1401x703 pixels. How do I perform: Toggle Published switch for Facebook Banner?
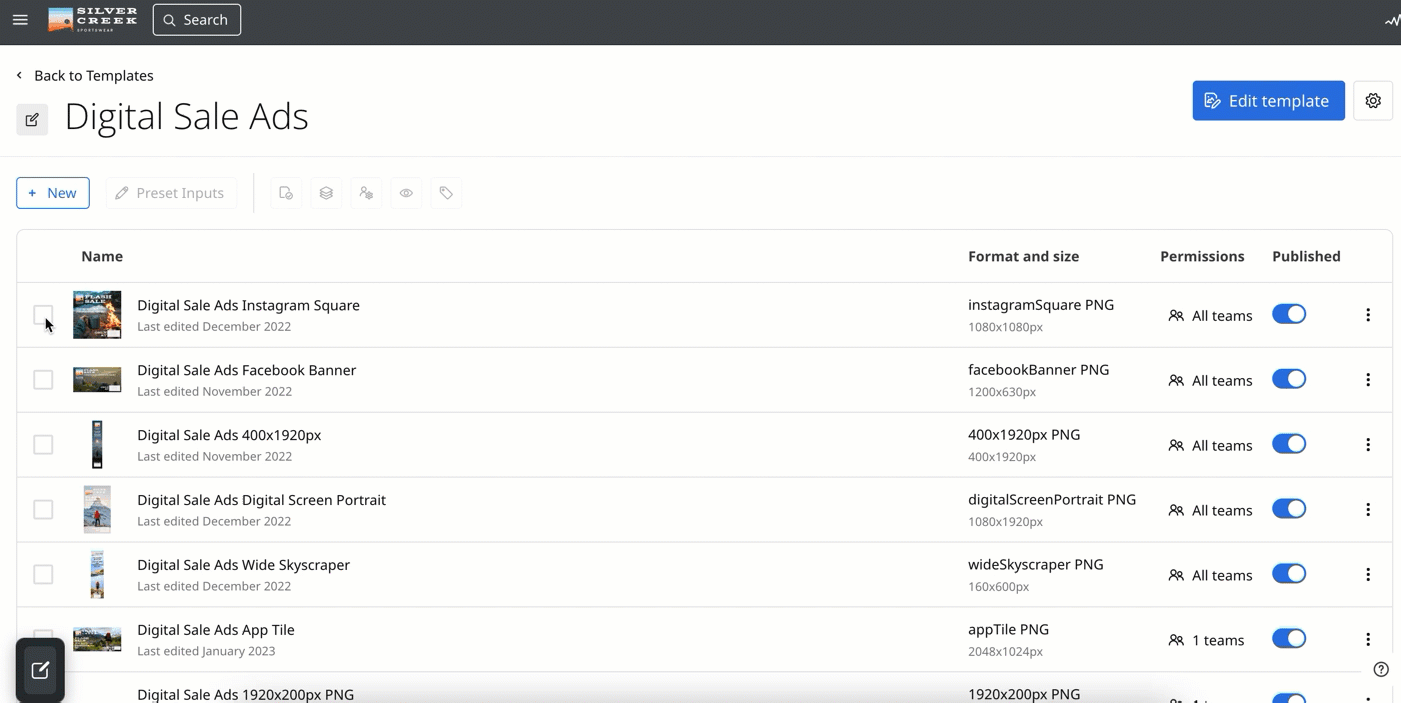[1289, 379]
